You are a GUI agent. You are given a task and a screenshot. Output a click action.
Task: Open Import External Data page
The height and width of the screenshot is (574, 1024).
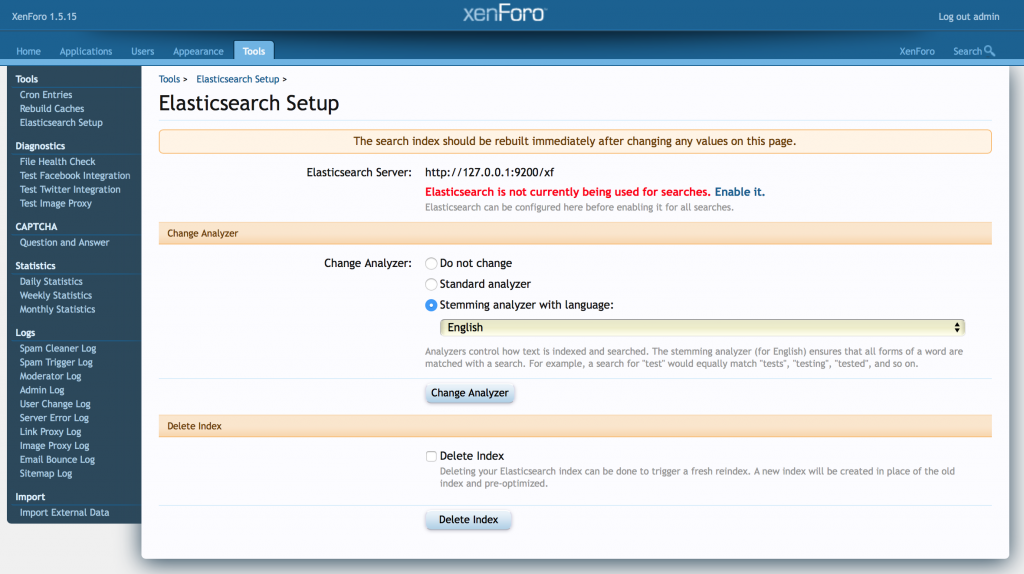pos(64,513)
